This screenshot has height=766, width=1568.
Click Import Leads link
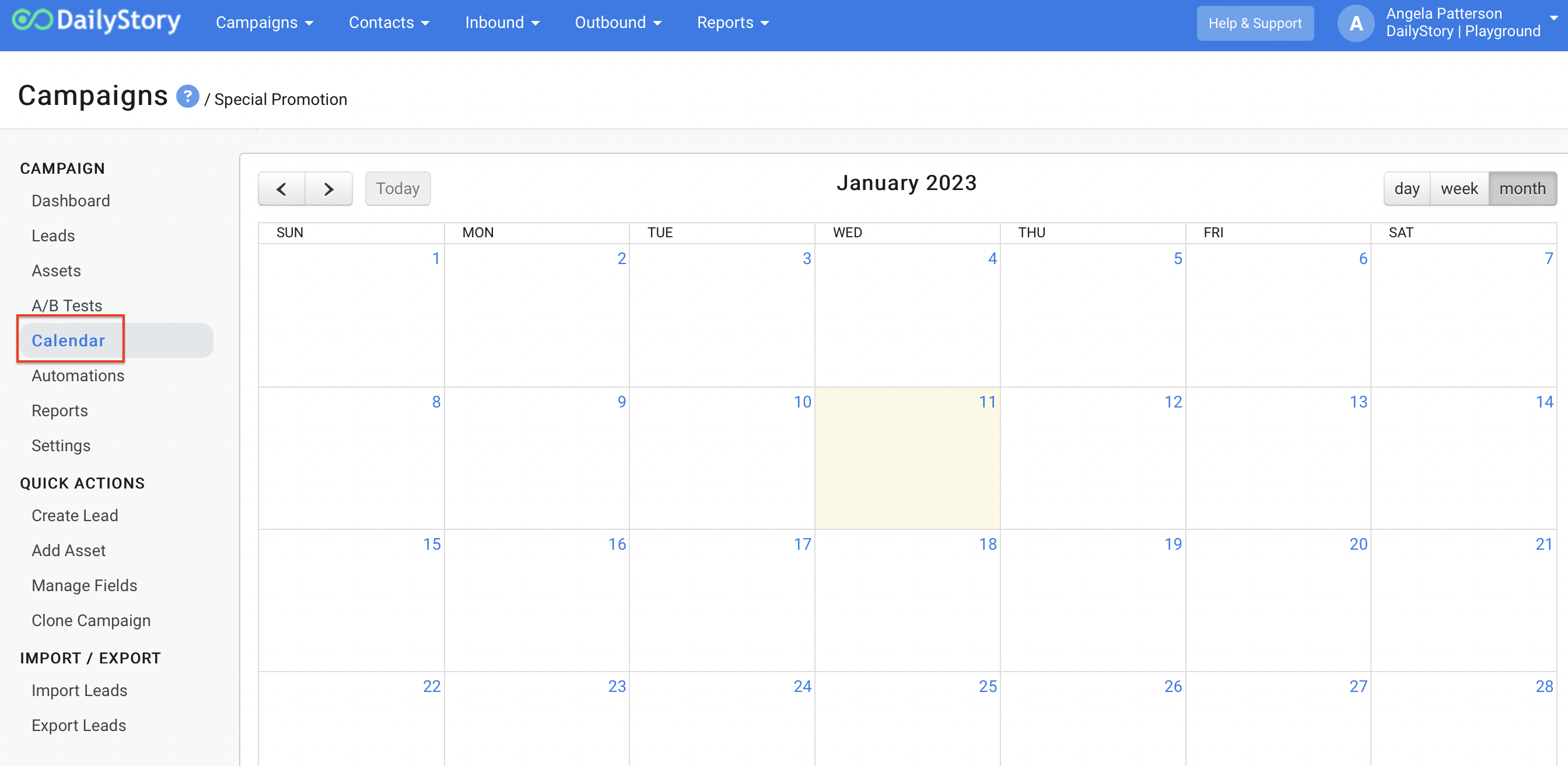80,690
